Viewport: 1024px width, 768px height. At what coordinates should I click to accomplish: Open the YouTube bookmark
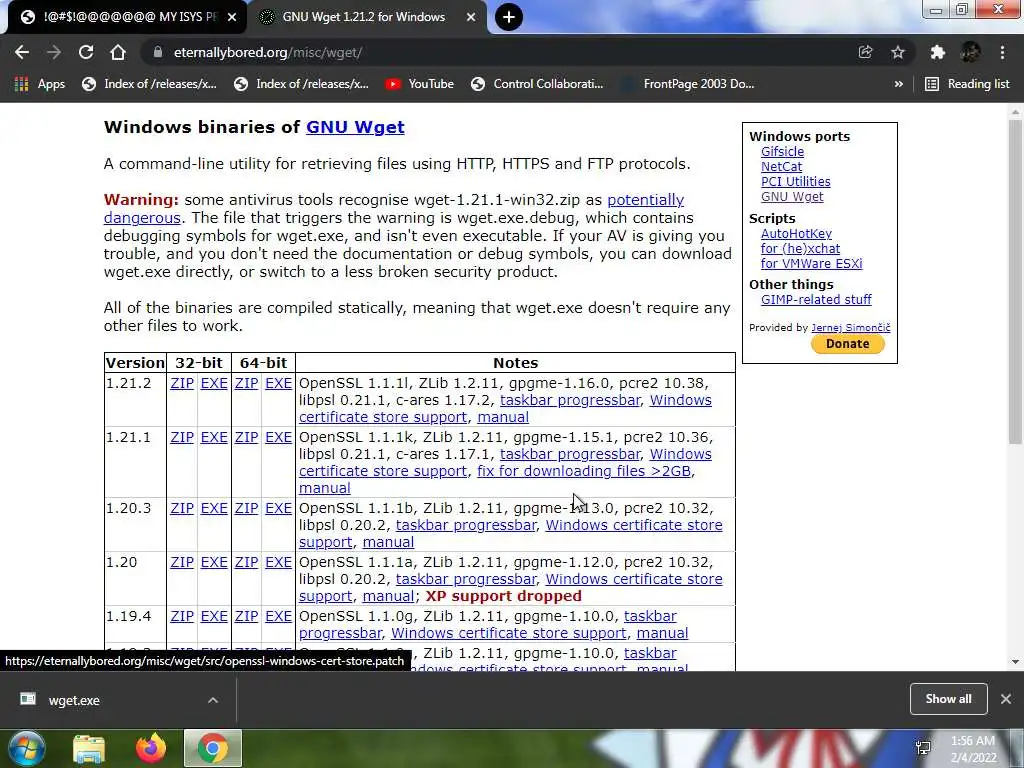(x=419, y=84)
